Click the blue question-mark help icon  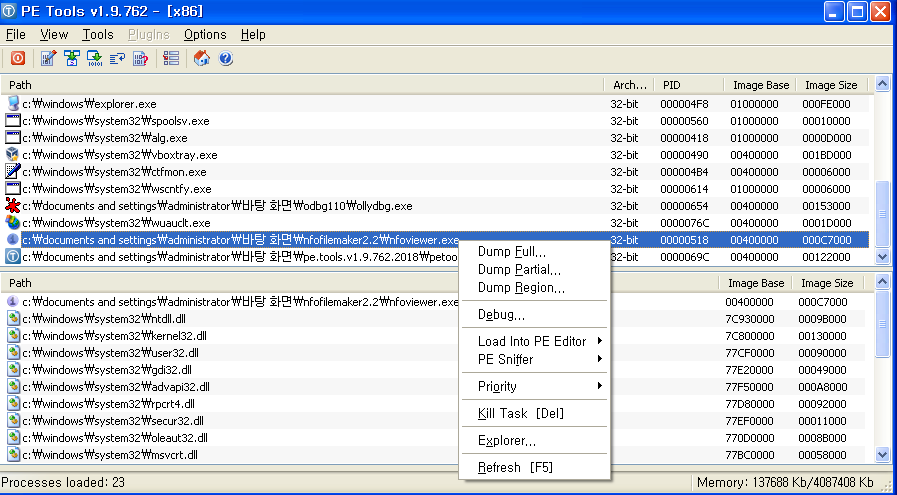225,58
